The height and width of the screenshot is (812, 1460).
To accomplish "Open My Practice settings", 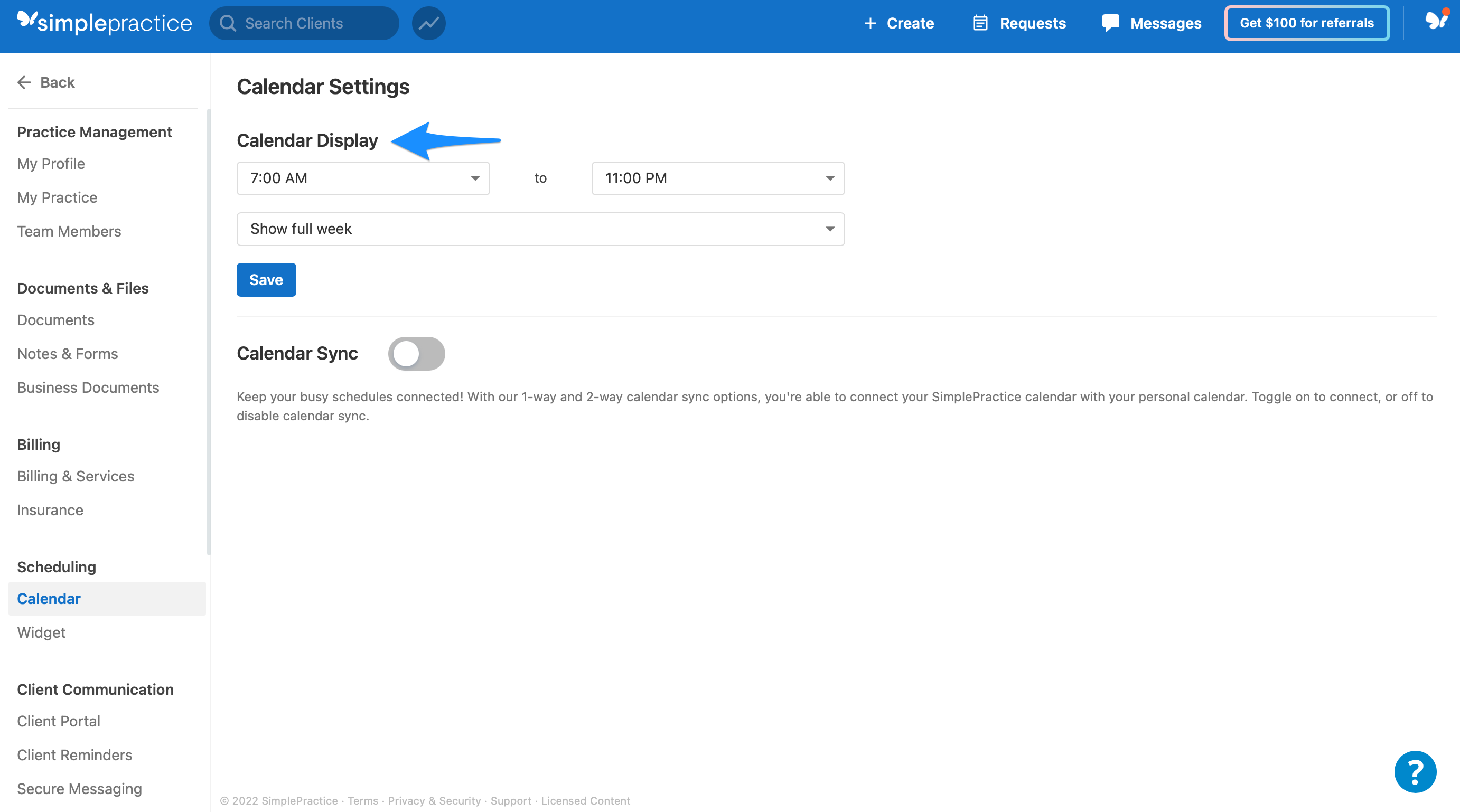I will point(57,198).
